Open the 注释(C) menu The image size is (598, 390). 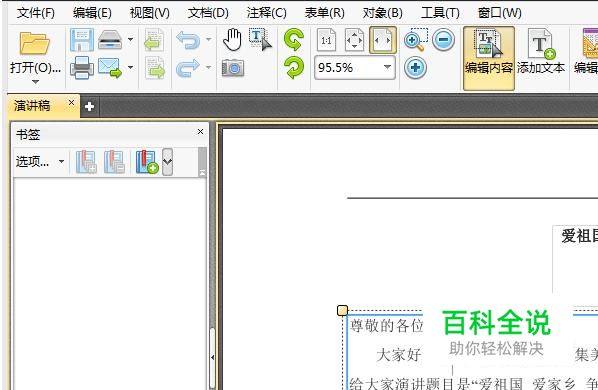pyautogui.click(x=266, y=13)
